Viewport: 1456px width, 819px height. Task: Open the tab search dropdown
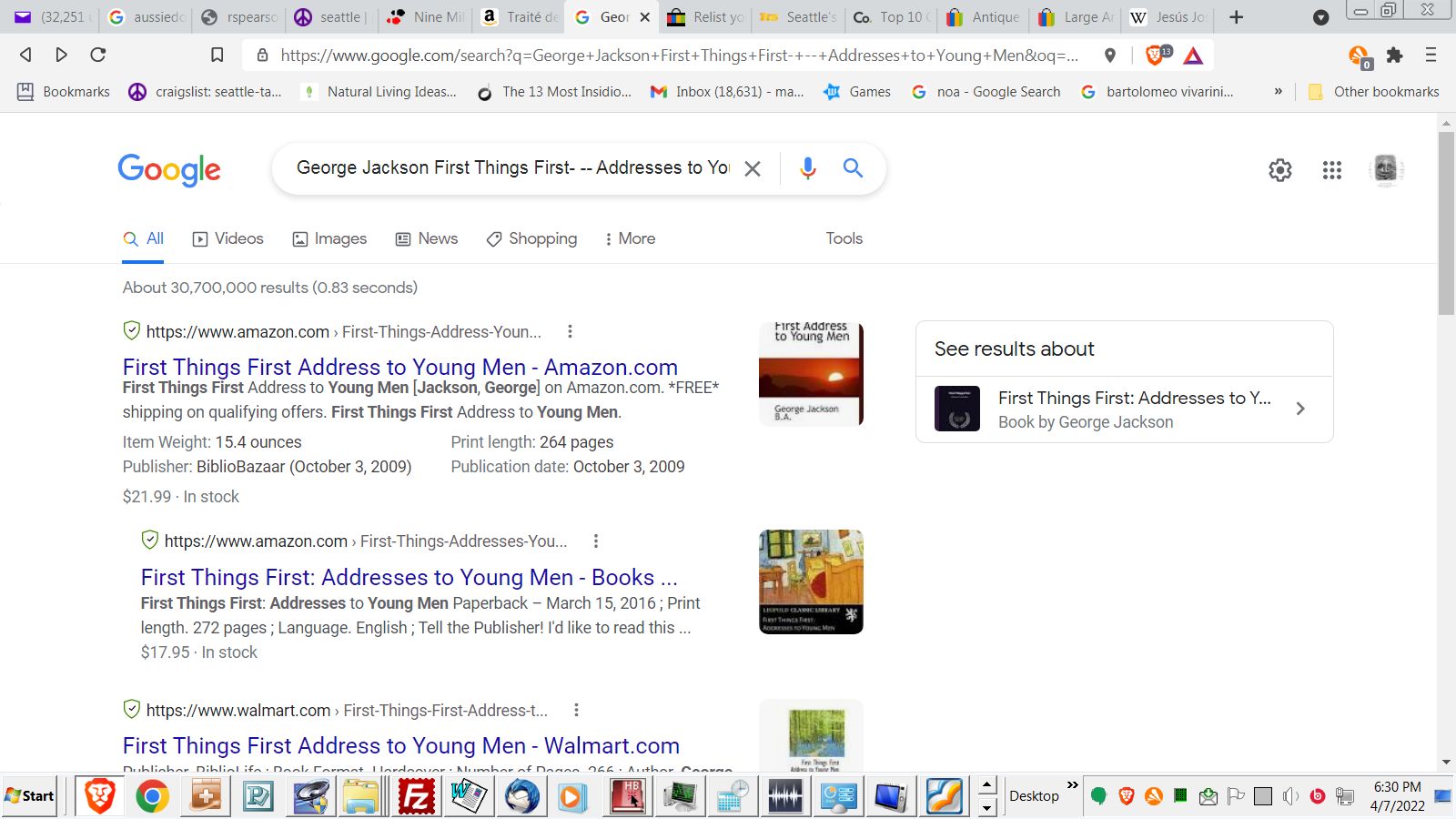(x=1320, y=17)
